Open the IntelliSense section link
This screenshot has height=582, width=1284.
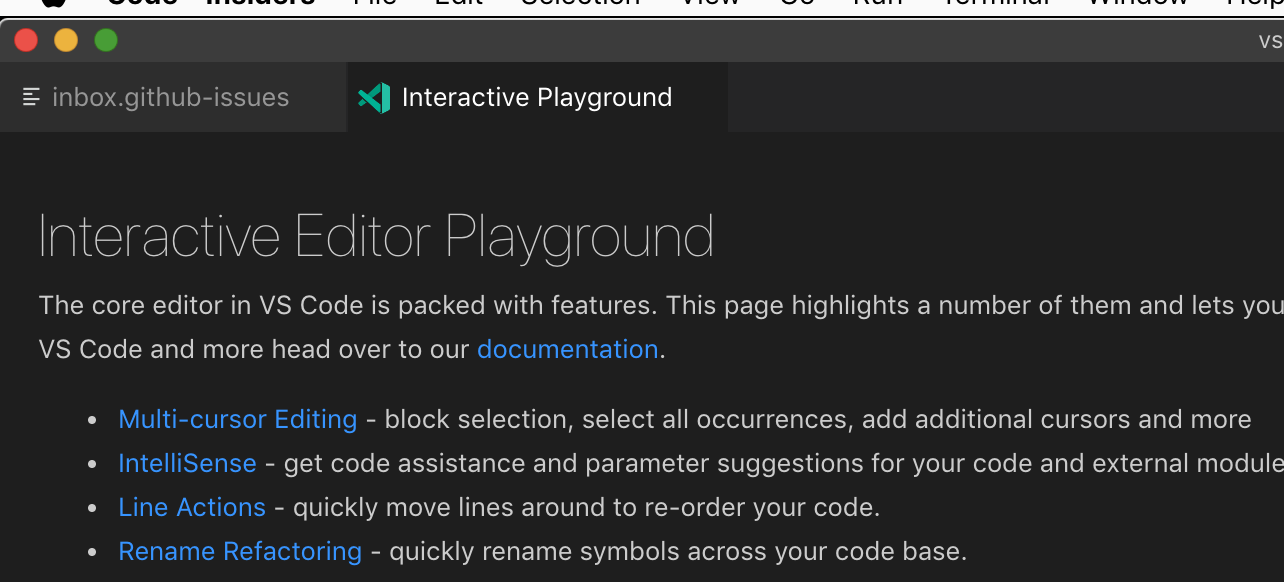tap(187, 463)
